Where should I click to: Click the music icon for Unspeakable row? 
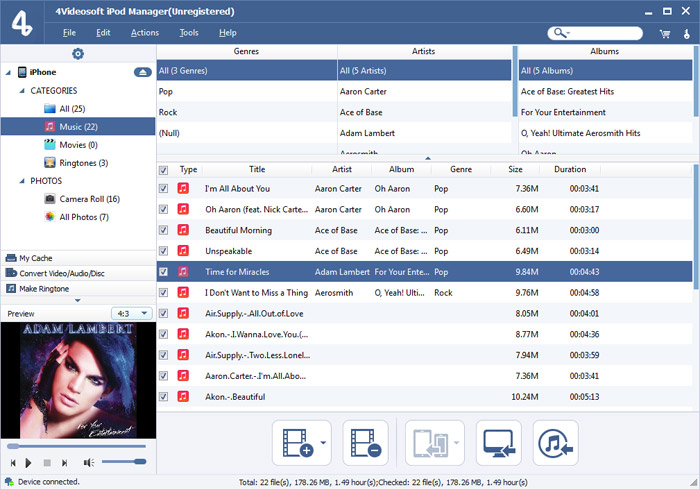tap(183, 251)
